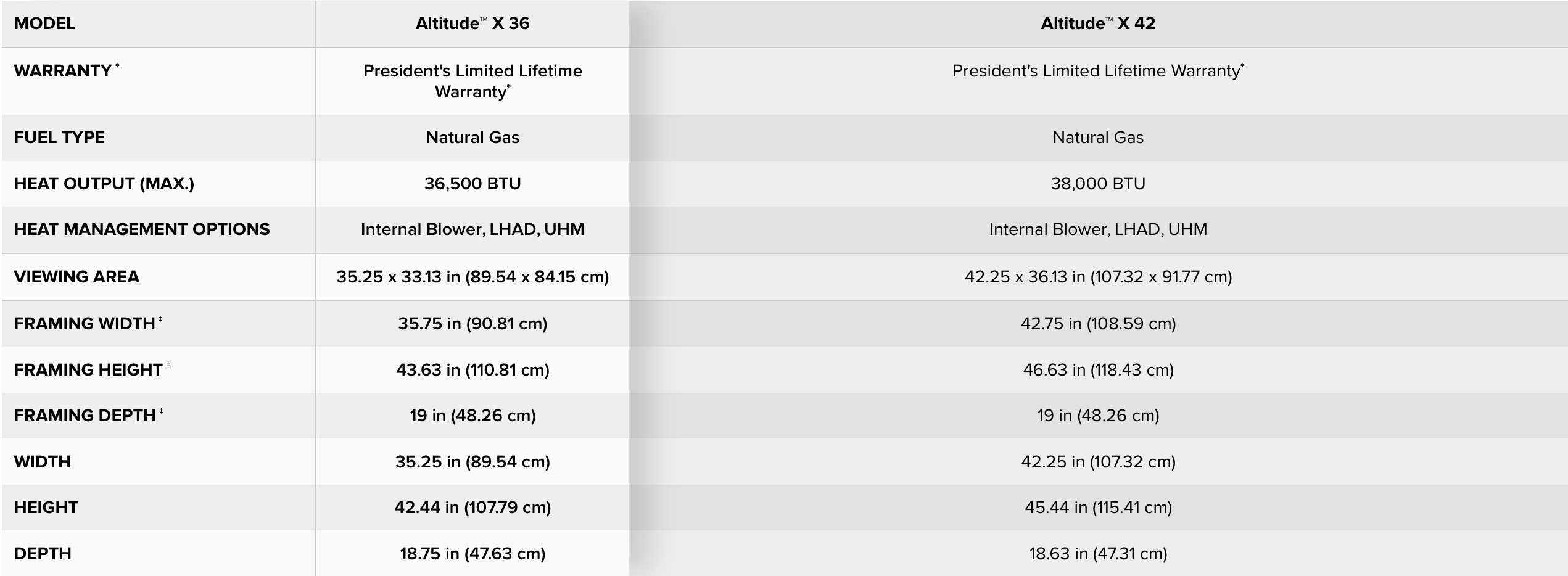Click the 36,500 BTU heat output value
This screenshot has width=1568, height=576.
click(472, 183)
